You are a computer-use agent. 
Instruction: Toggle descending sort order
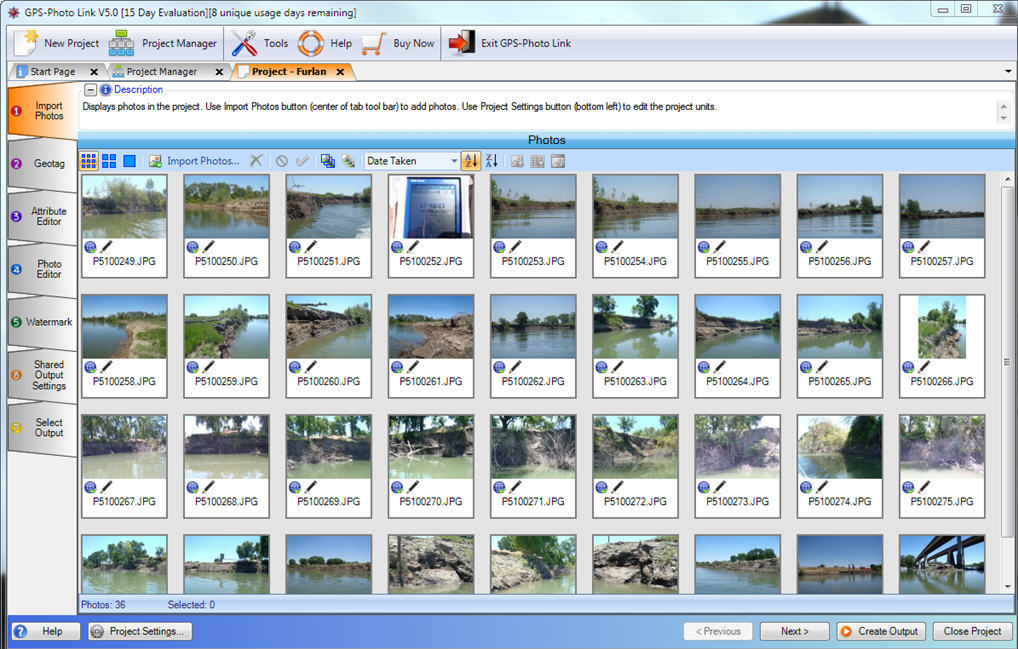pos(491,160)
